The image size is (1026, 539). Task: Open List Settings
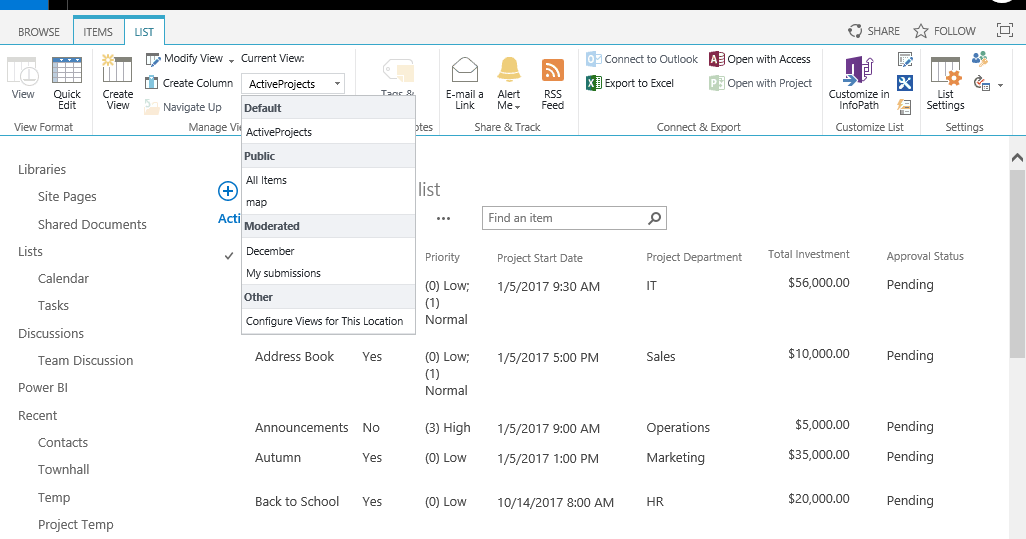pos(946,83)
